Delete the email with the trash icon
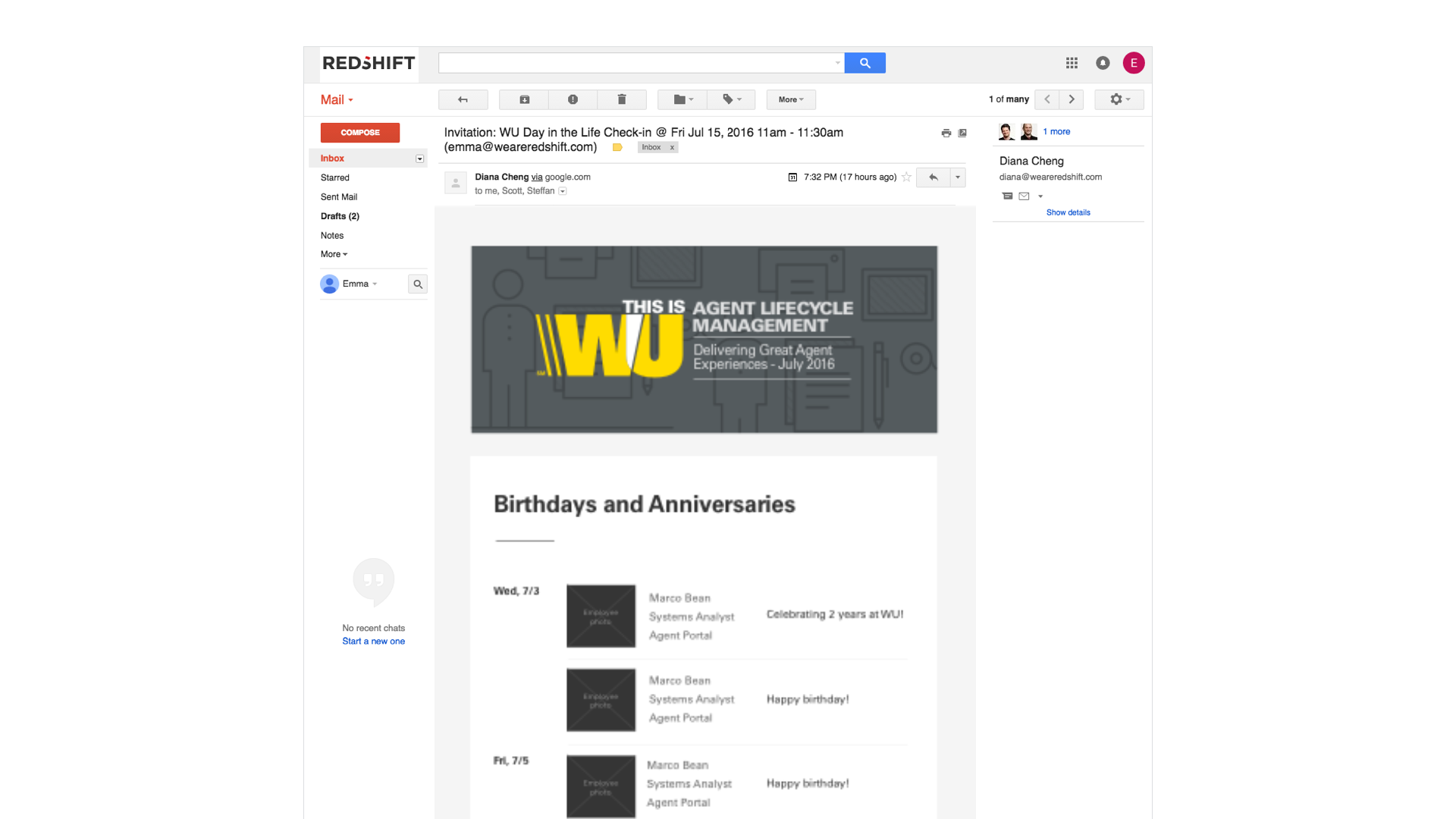This screenshot has height=819, width=1456. coord(622,99)
